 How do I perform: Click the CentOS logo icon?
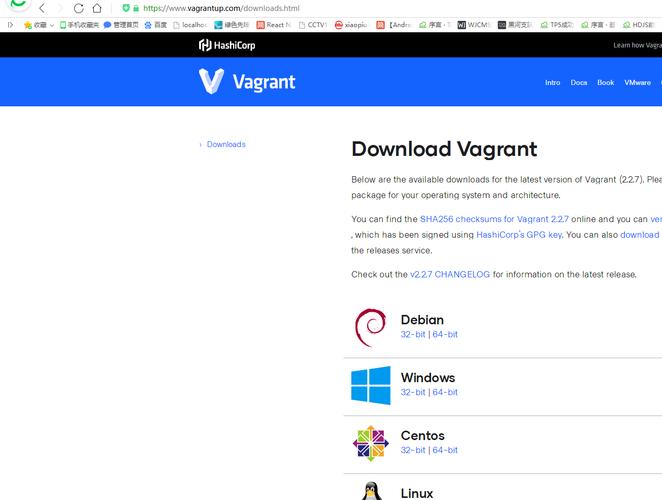pos(370,443)
